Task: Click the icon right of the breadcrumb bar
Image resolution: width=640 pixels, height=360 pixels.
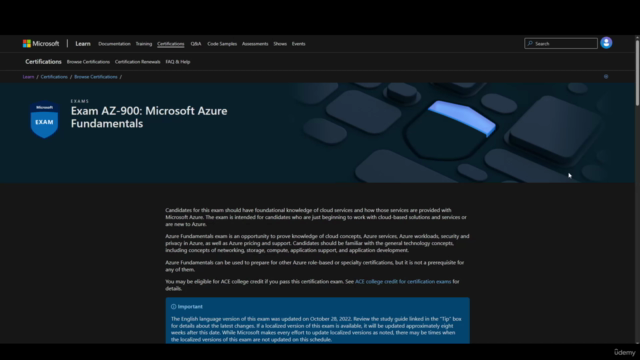Action: coord(606,77)
